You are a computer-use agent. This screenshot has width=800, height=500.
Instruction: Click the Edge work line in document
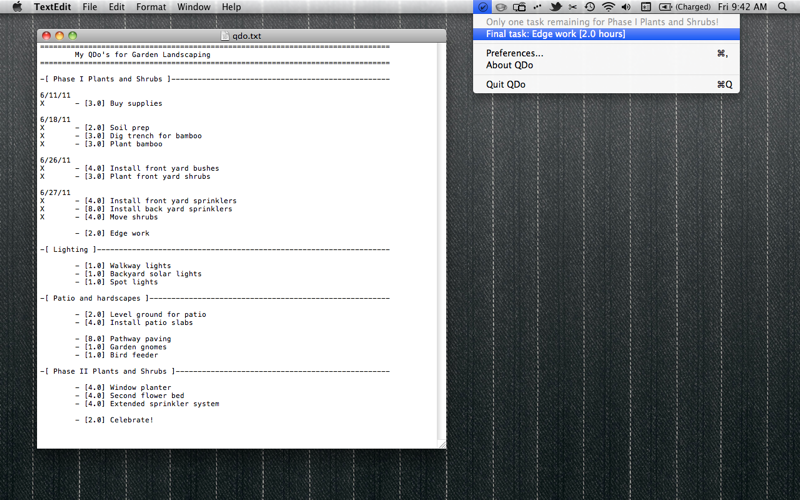(112, 233)
